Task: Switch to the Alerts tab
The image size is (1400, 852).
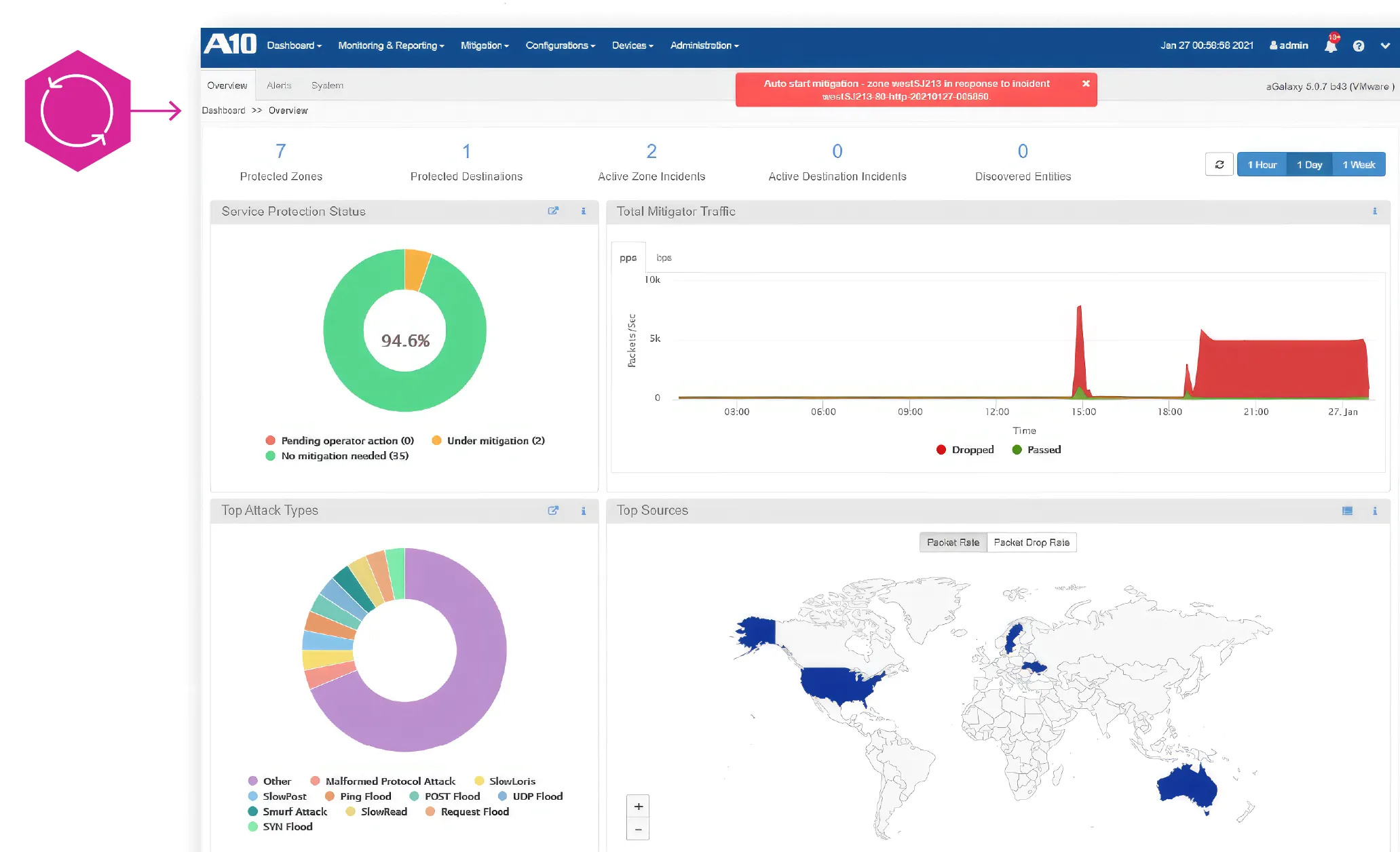Action: (x=279, y=85)
